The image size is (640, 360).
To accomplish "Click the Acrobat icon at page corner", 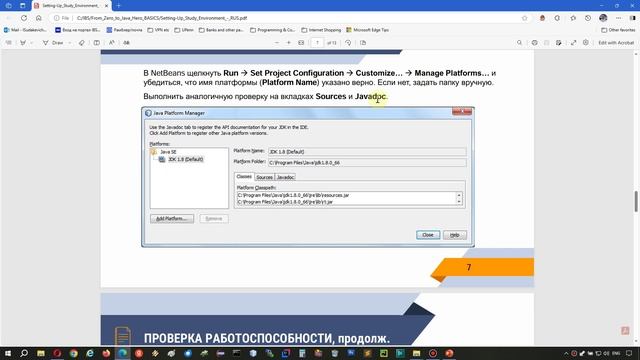I will click(625, 330).
